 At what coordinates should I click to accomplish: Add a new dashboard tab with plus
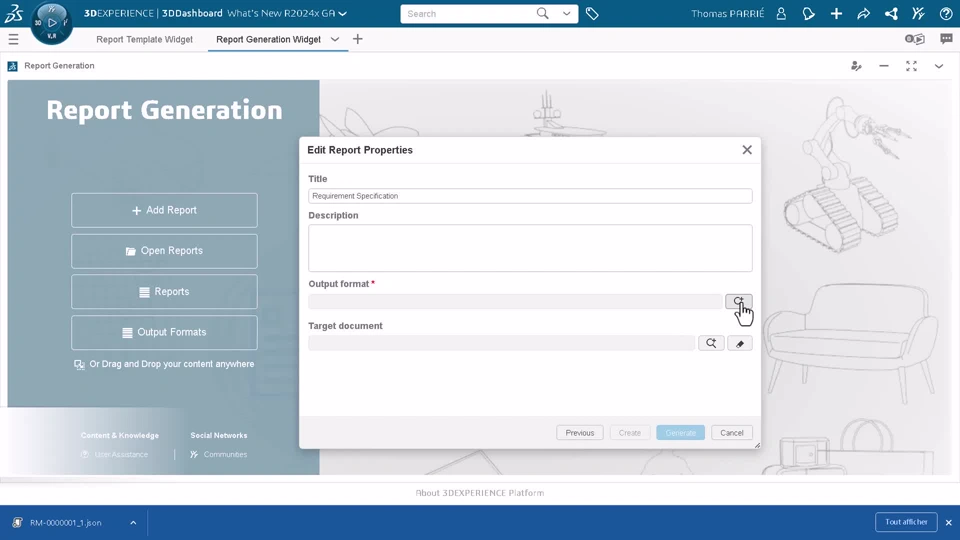point(358,39)
